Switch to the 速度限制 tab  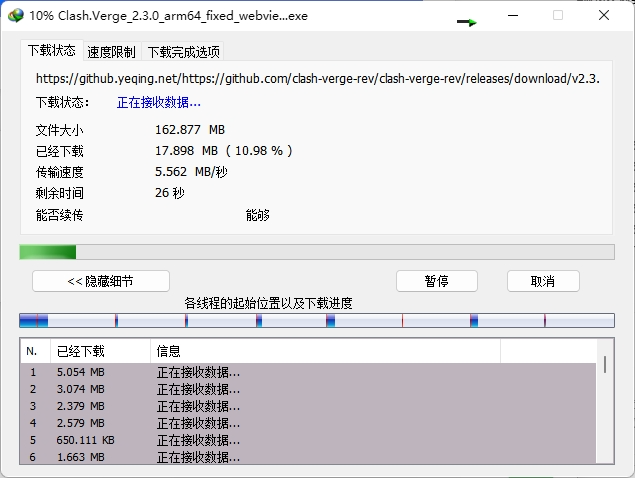click(x=111, y=52)
